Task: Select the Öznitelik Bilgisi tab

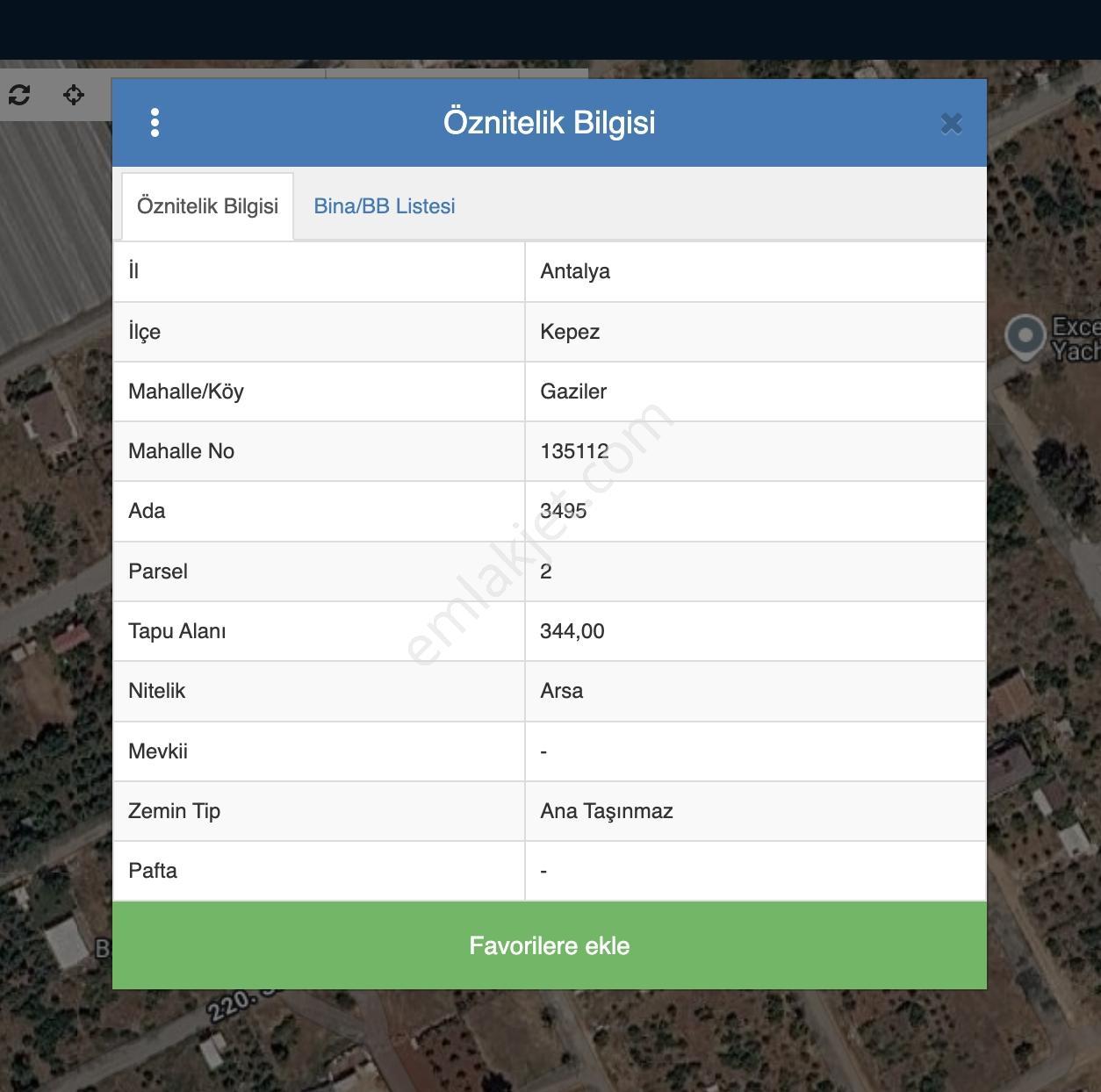Action: coord(207,206)
